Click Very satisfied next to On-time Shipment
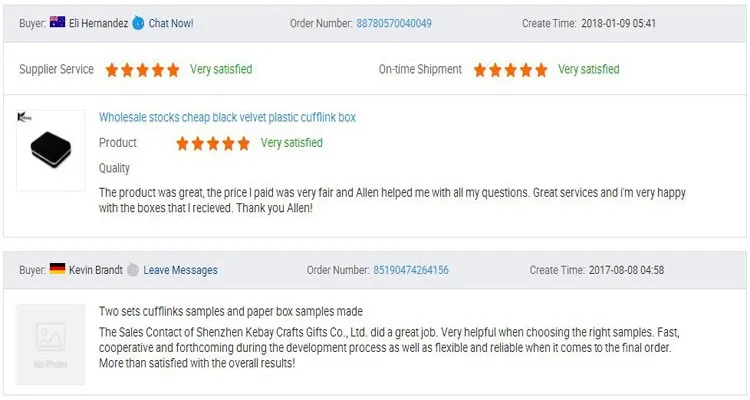Viewport: 750px width, 400px height. pos(588,70)
